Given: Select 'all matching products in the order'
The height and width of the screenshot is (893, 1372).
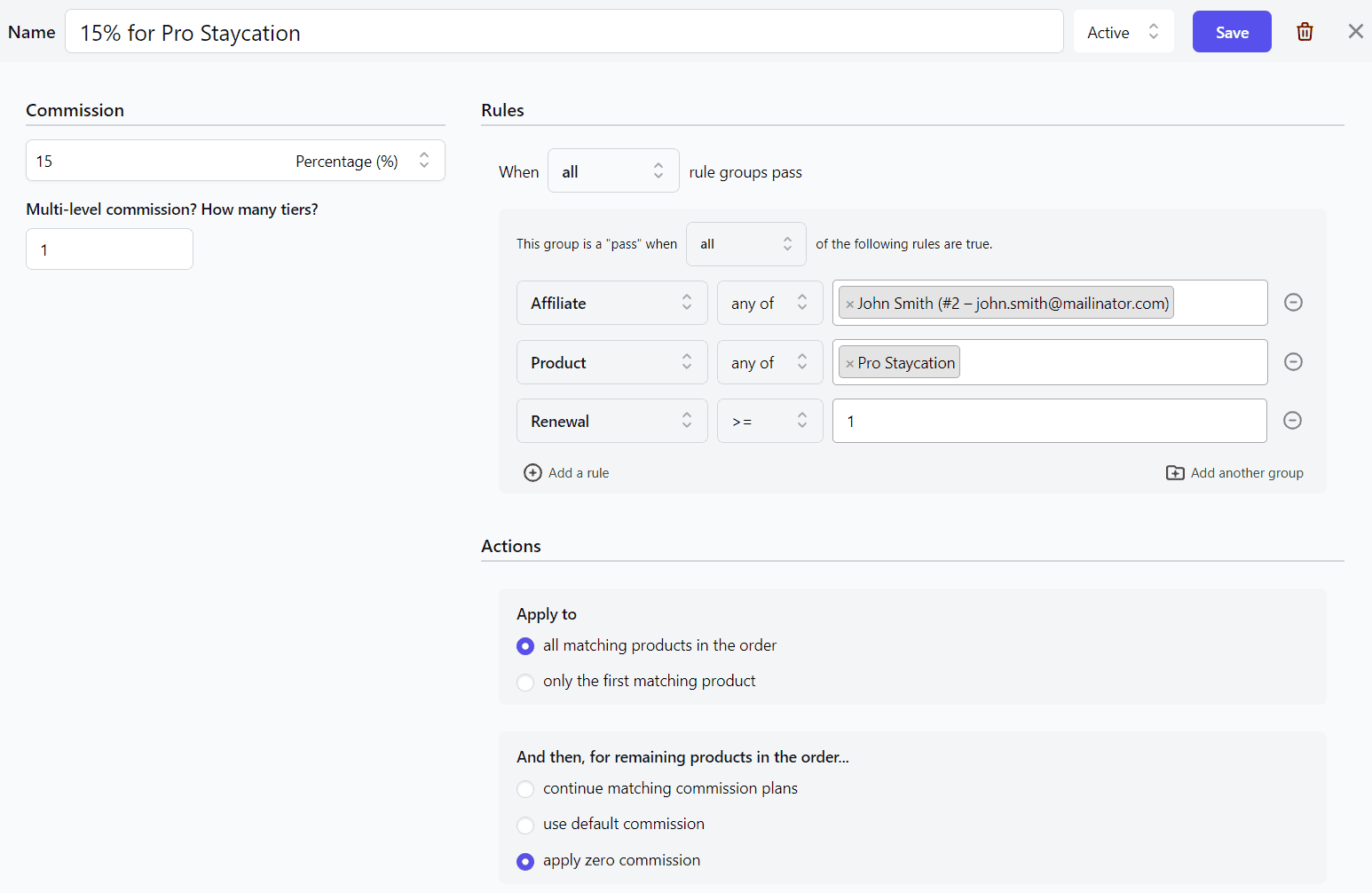Looking at the screenshot, I should click(x=525, y=646).
